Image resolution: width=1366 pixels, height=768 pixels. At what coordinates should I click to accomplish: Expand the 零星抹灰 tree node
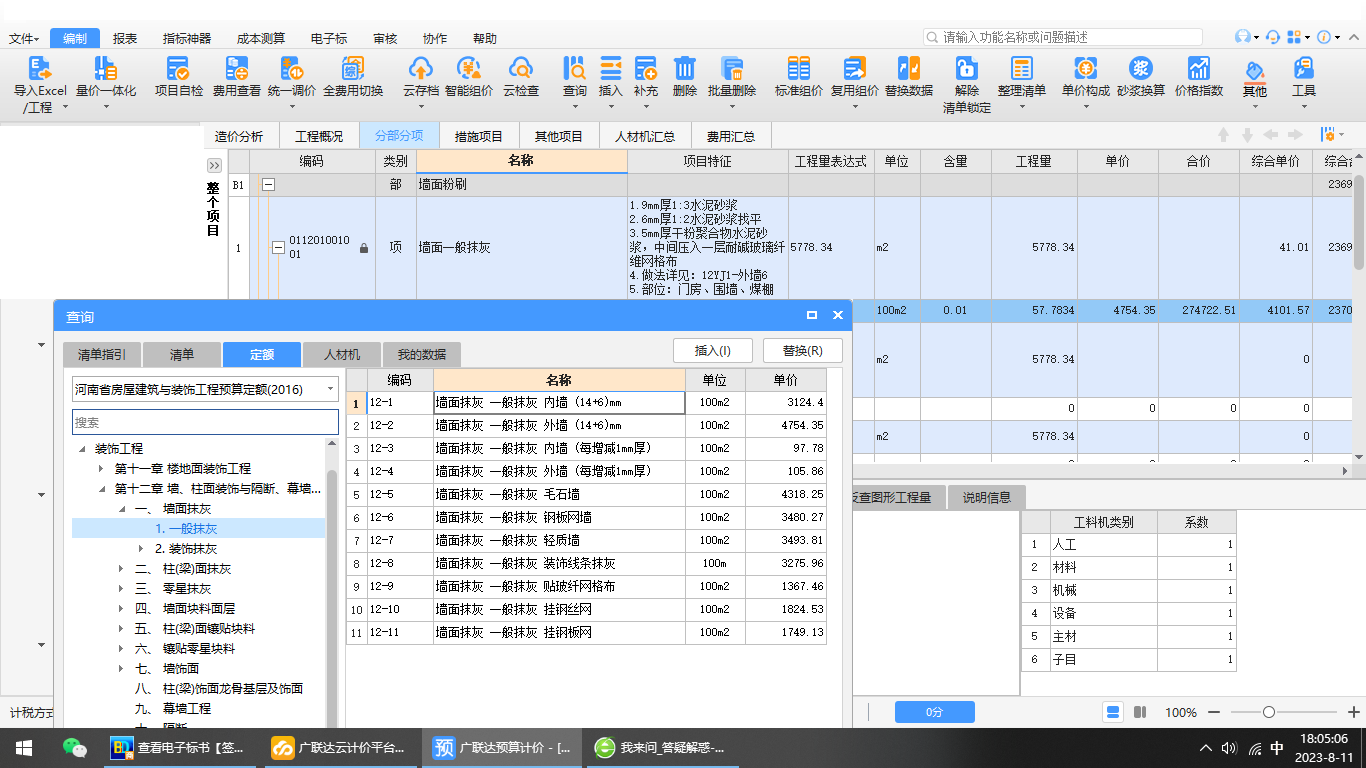point(120,589)
